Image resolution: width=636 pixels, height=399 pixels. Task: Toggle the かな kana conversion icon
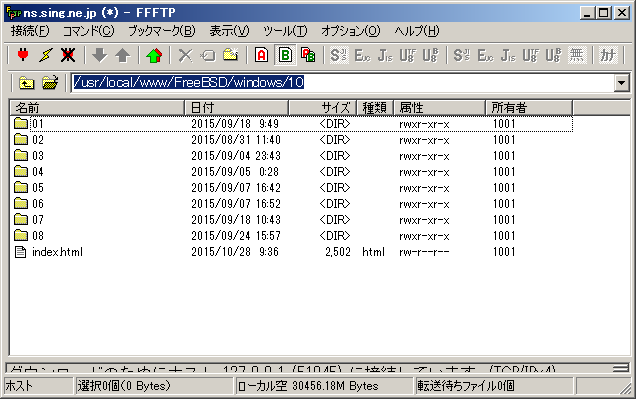[x=608, y=55]
